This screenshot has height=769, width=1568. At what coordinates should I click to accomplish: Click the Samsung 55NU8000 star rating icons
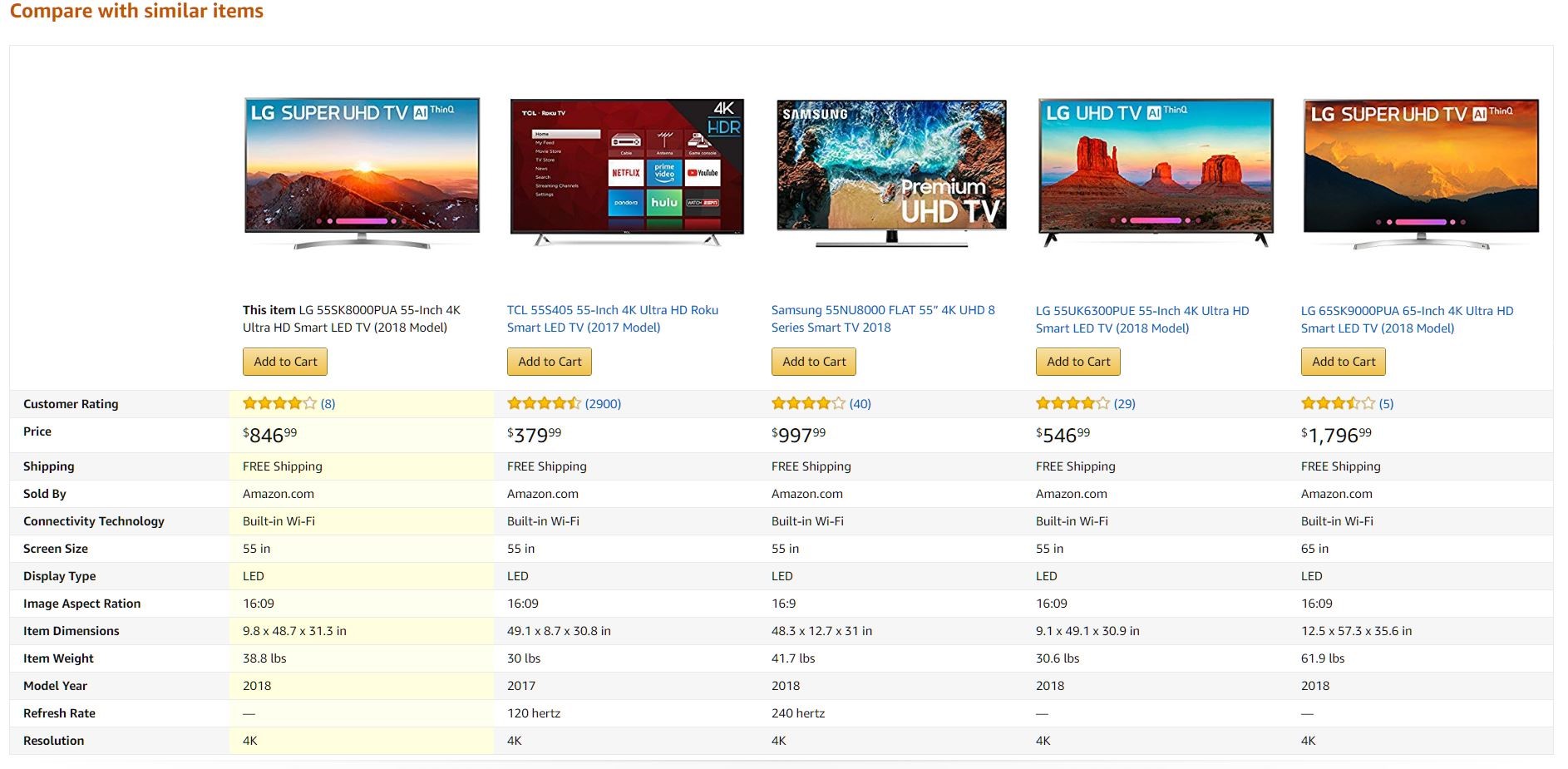click(x=808, y=403)
